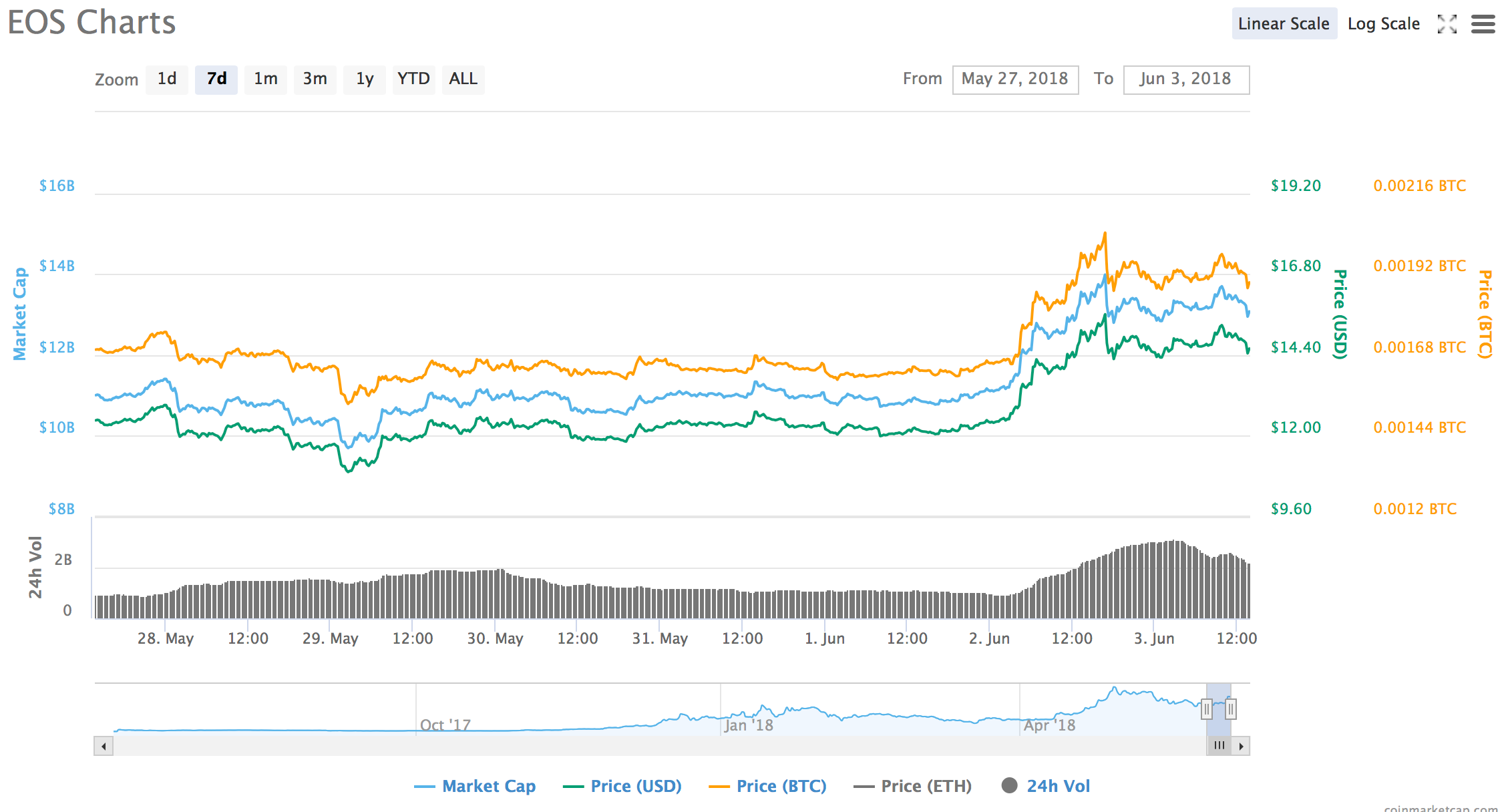Click the Jan '18 navigator label
Screen dimensions: 1512x812
(749, 725)
